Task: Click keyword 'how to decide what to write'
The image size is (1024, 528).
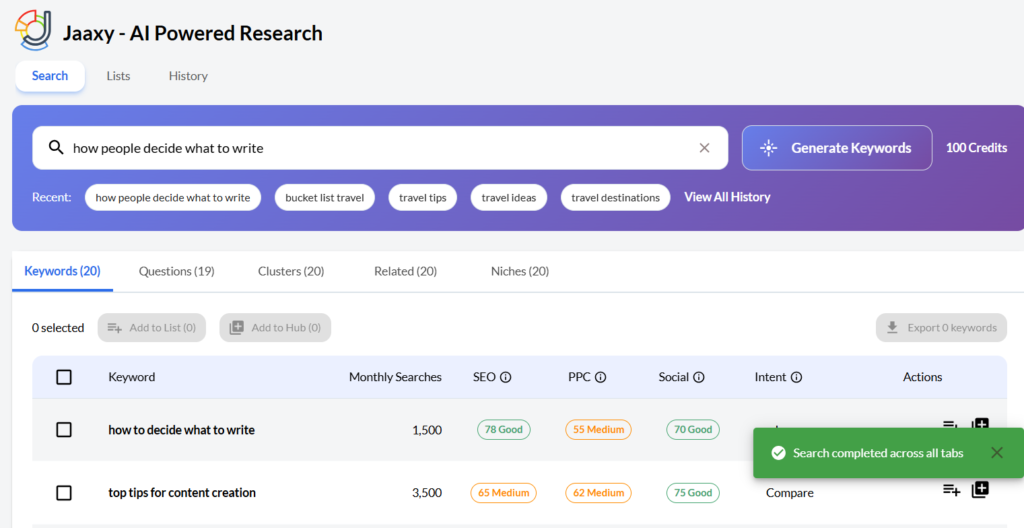Action: [182, 429]
